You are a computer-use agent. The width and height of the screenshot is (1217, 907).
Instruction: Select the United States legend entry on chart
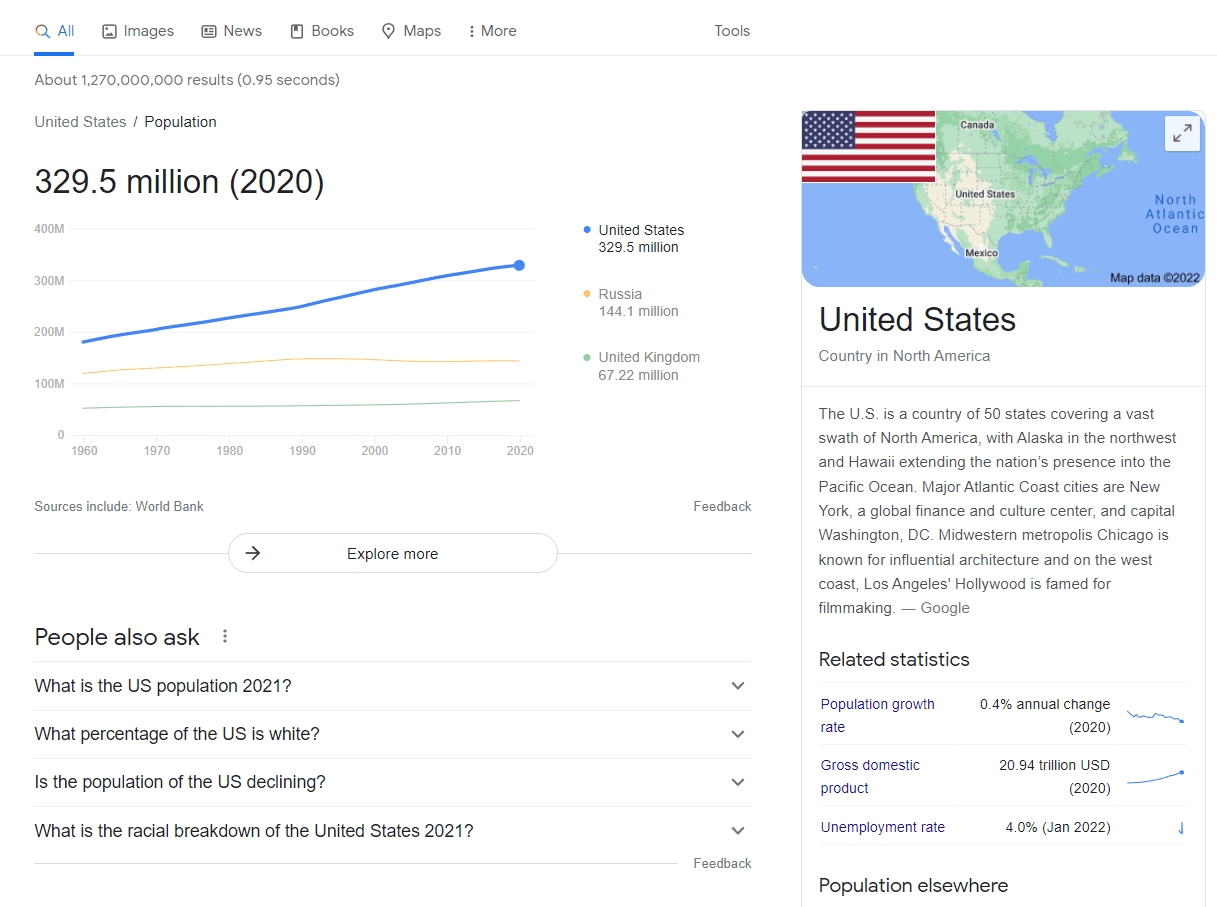tap(641, 238)
